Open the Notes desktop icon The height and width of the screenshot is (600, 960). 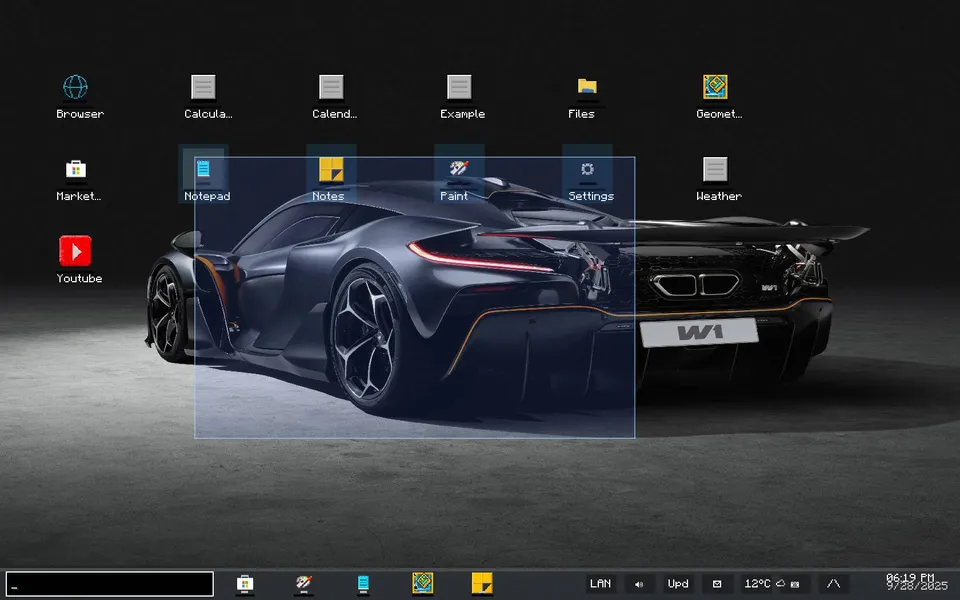[331, 170]
